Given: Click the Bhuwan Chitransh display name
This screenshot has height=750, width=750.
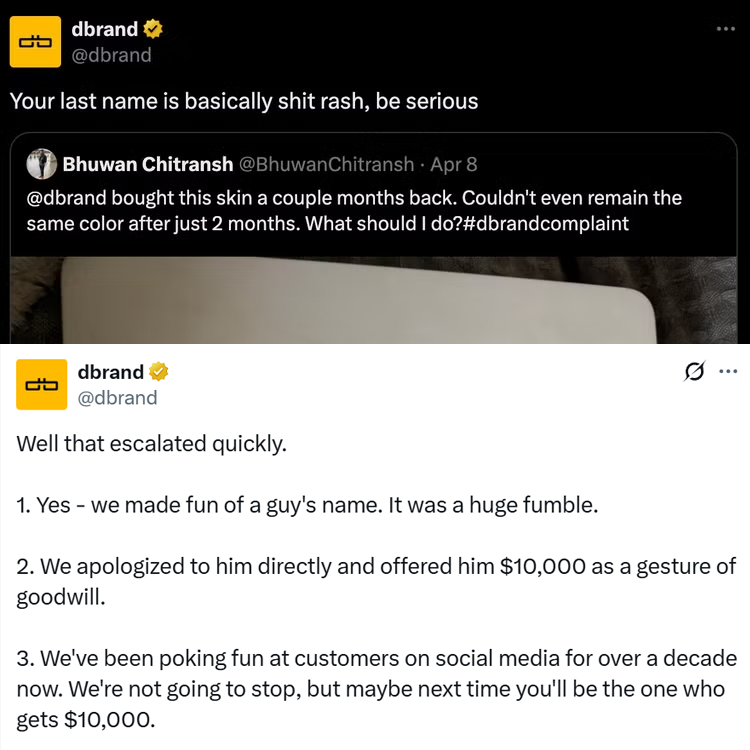Looking at the screenshot, I should click(x=148, y=164).
